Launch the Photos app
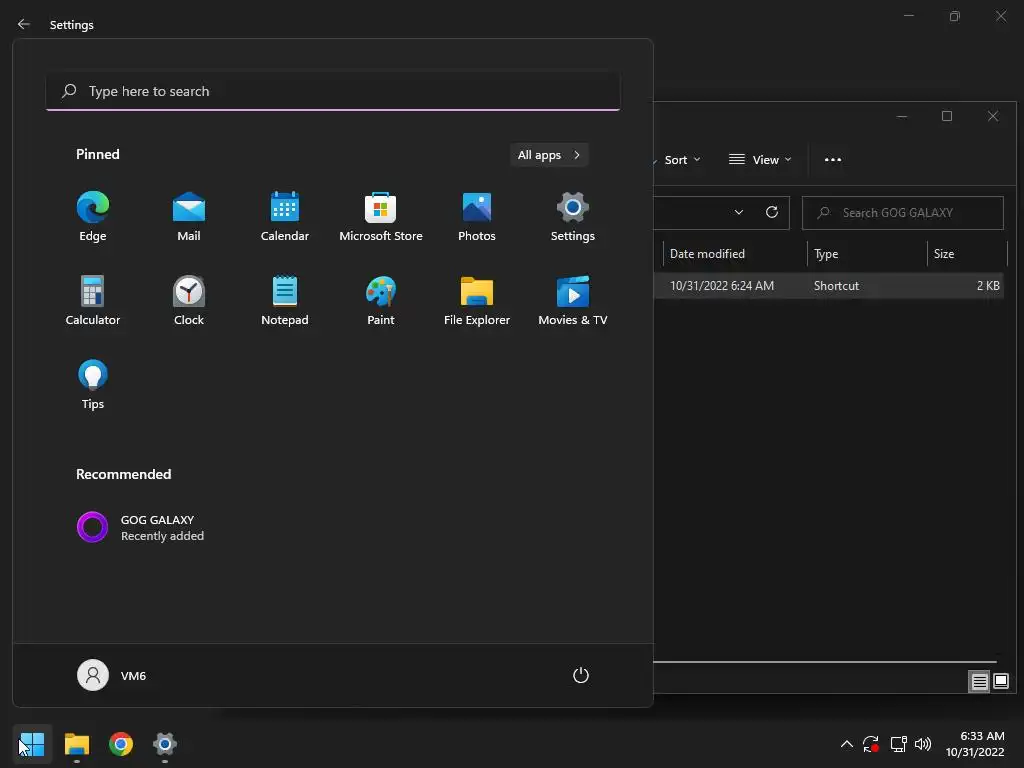This screenshot has height=768, width=1024. pyautogui.click(x=477, y=217)
